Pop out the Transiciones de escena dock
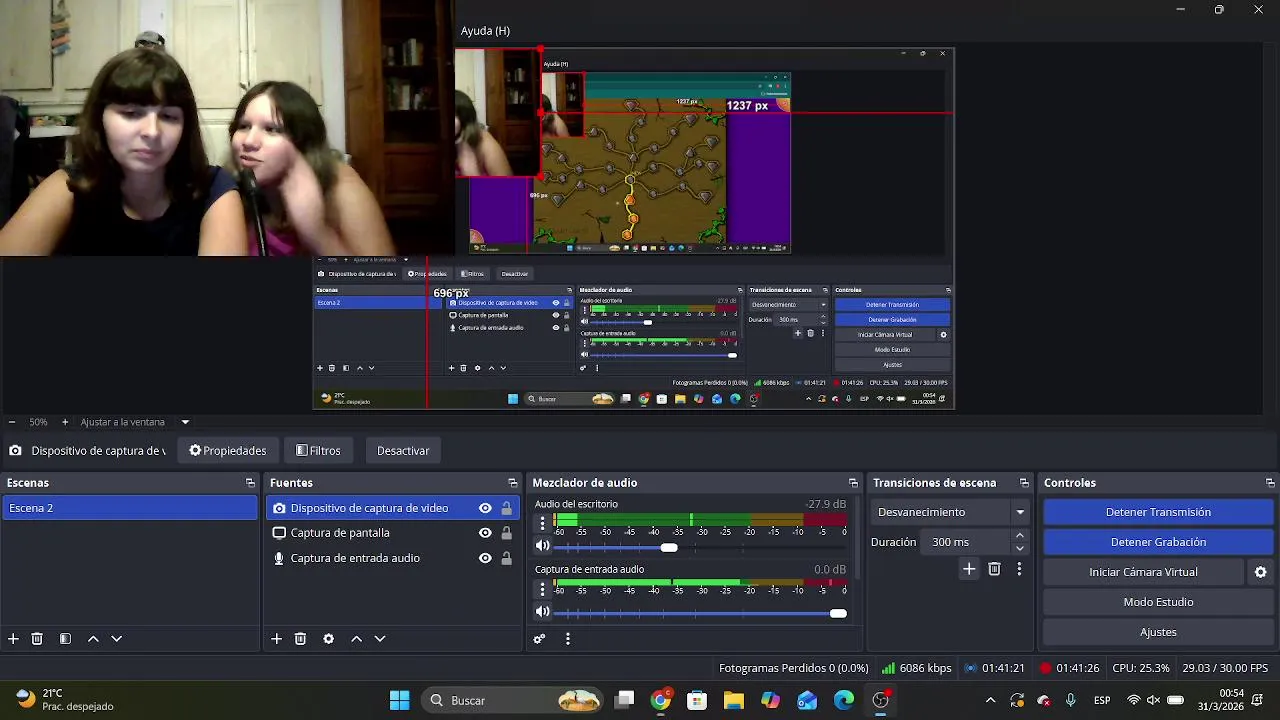1280x720 pixels. coord(1024,483)
